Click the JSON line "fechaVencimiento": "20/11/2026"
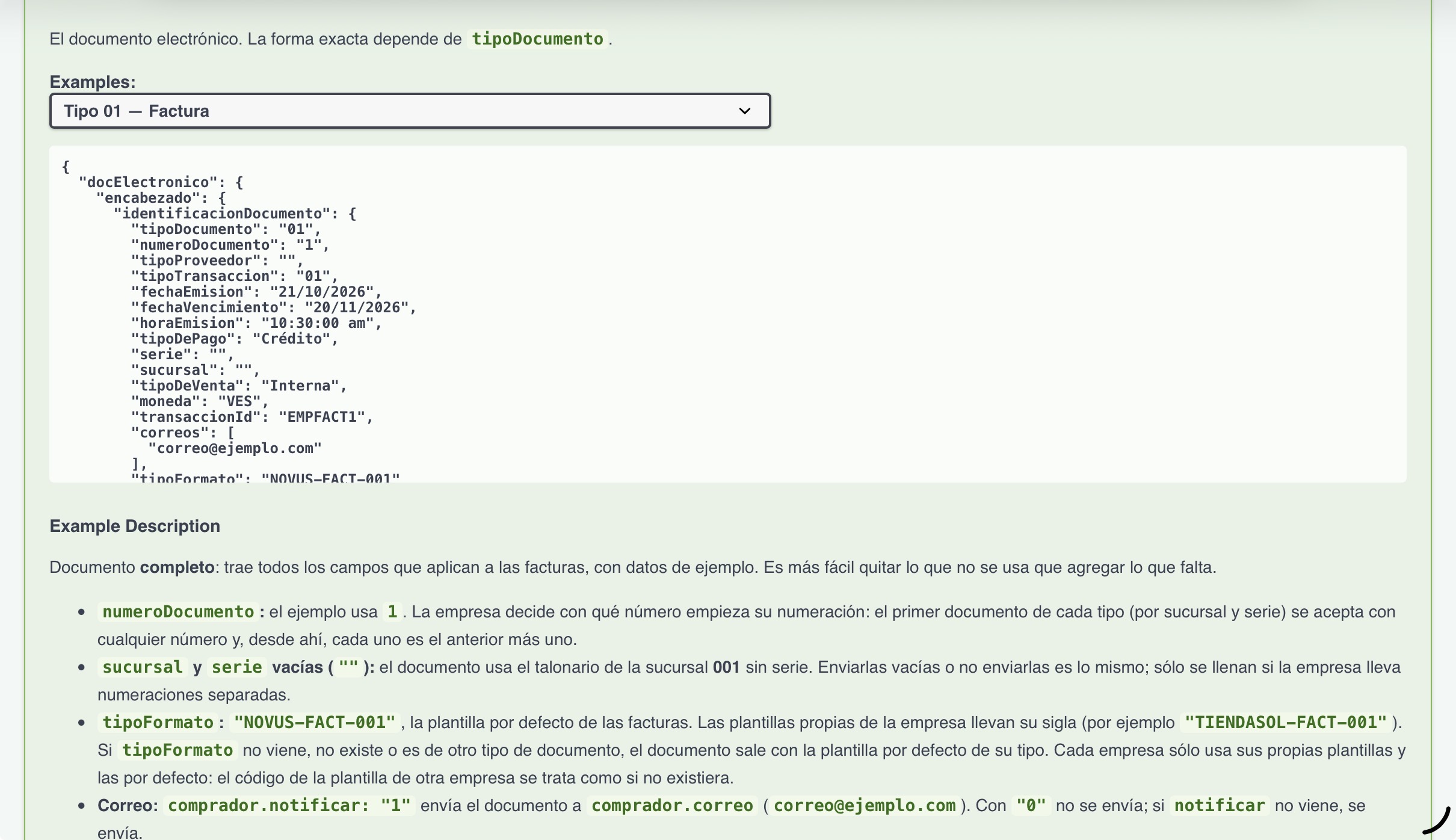The width and height of the screenshot is (1456, 840). click(x=274, y=307)
